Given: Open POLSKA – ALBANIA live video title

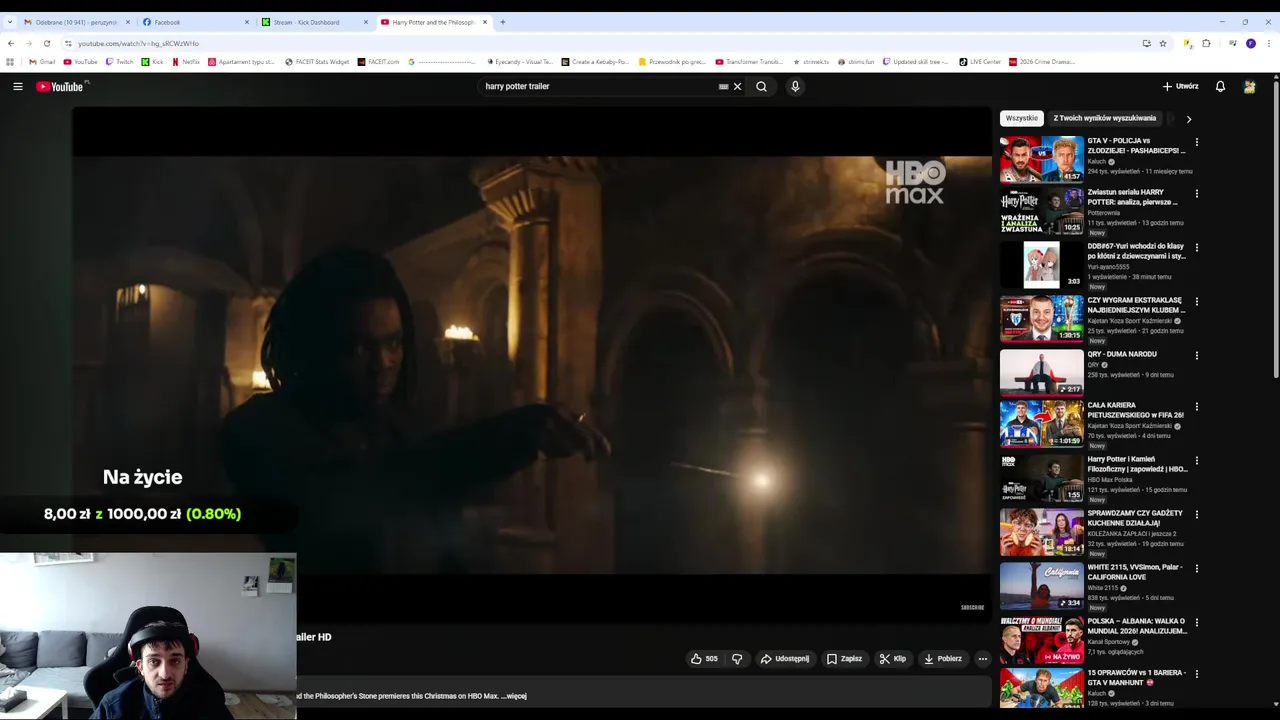Looking at the screenshot, I should 1137,626.
